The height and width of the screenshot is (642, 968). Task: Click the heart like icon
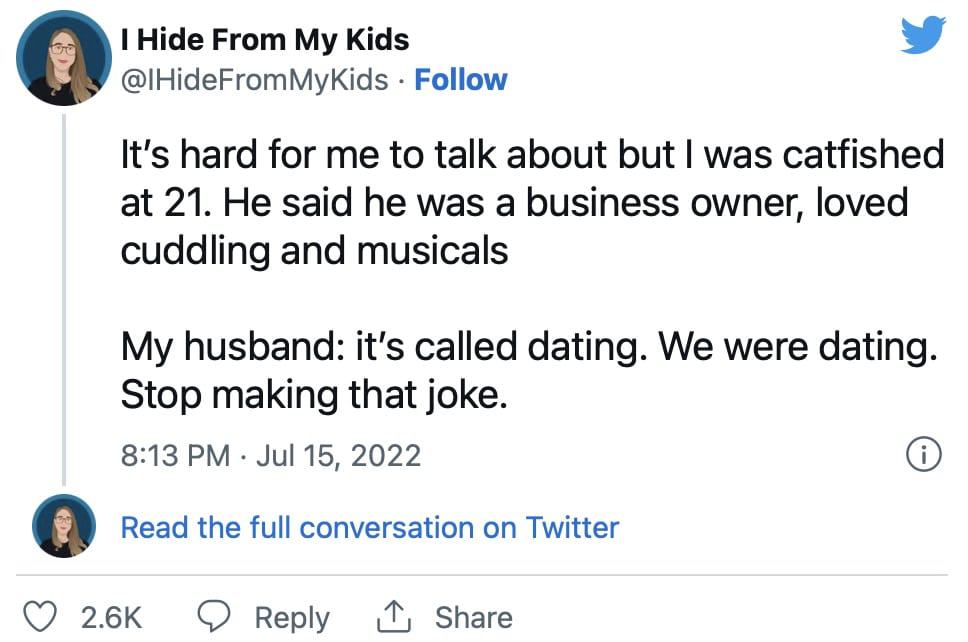[x=40, y=616]
